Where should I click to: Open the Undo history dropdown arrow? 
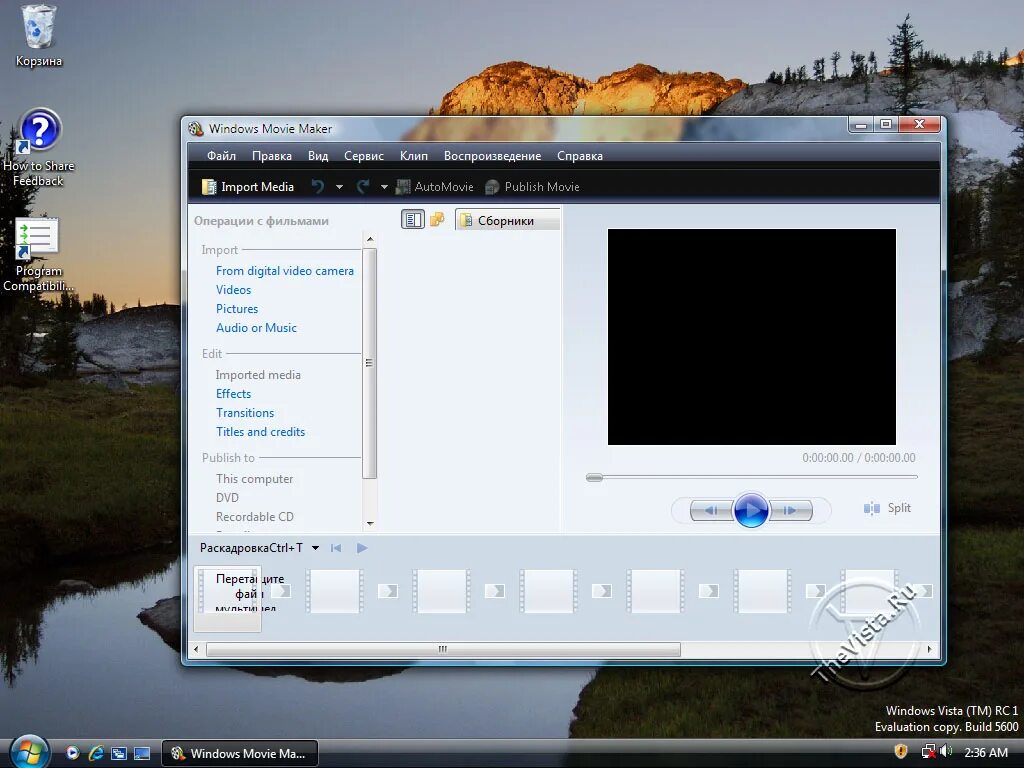coord(339,187)
